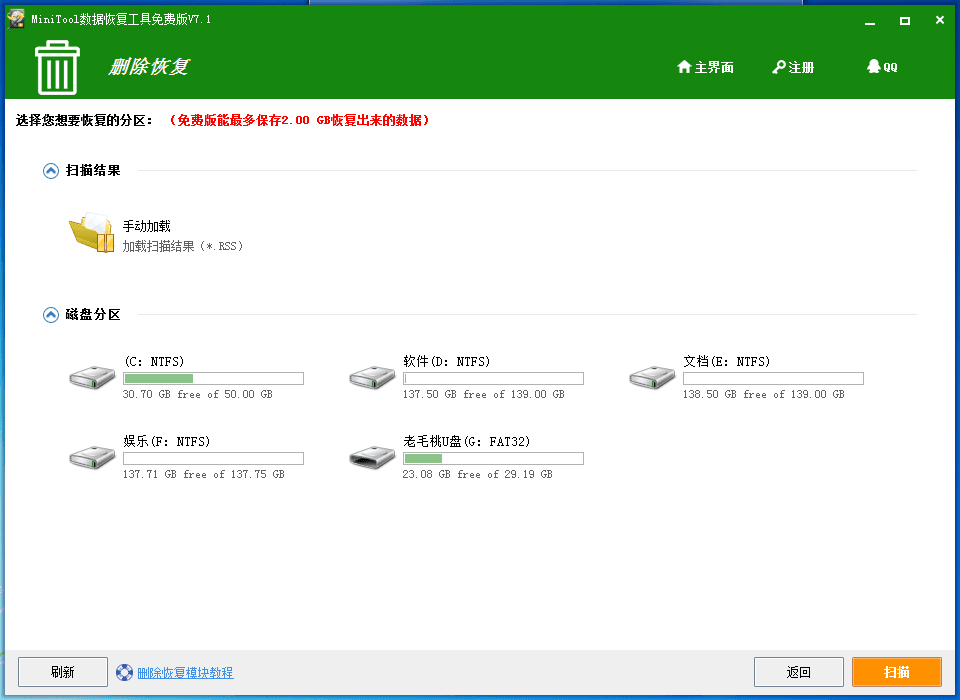Click the 返回 back button
This screenshot has height=700, width=960.
(799, 672)
